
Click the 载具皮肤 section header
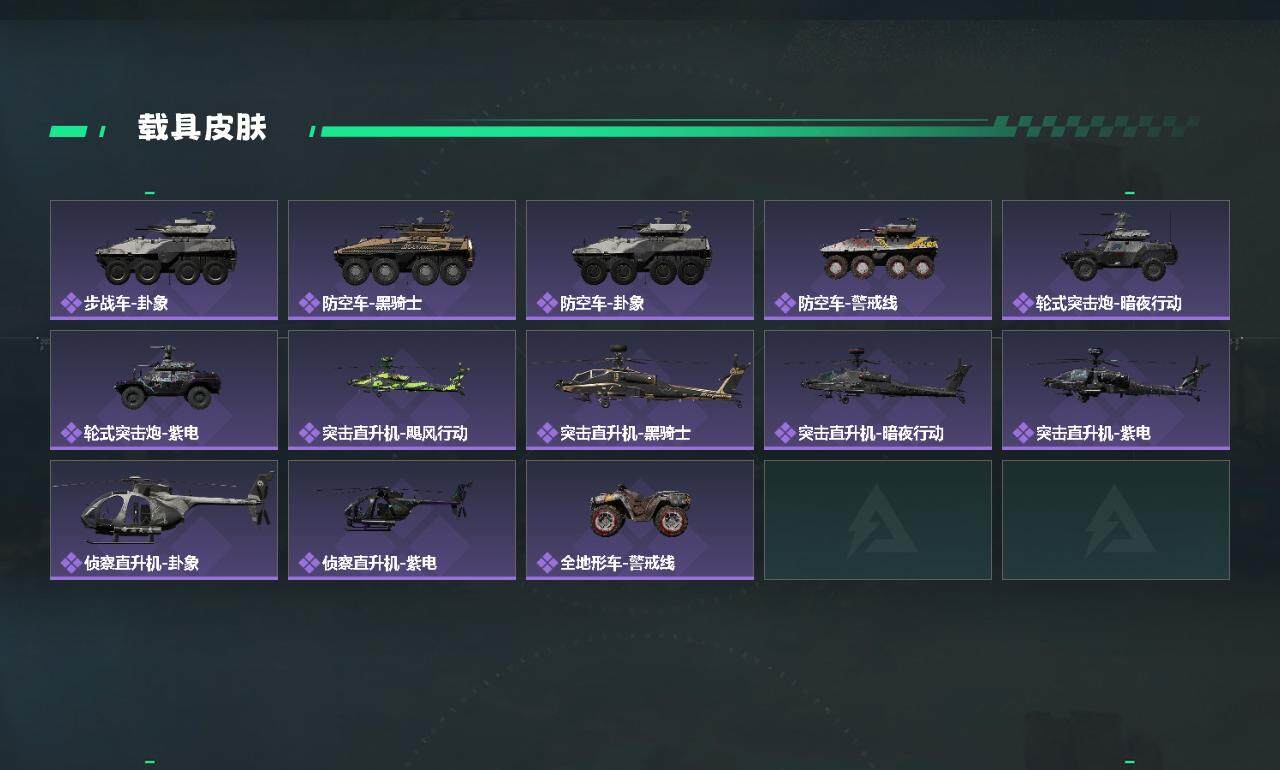202,128
